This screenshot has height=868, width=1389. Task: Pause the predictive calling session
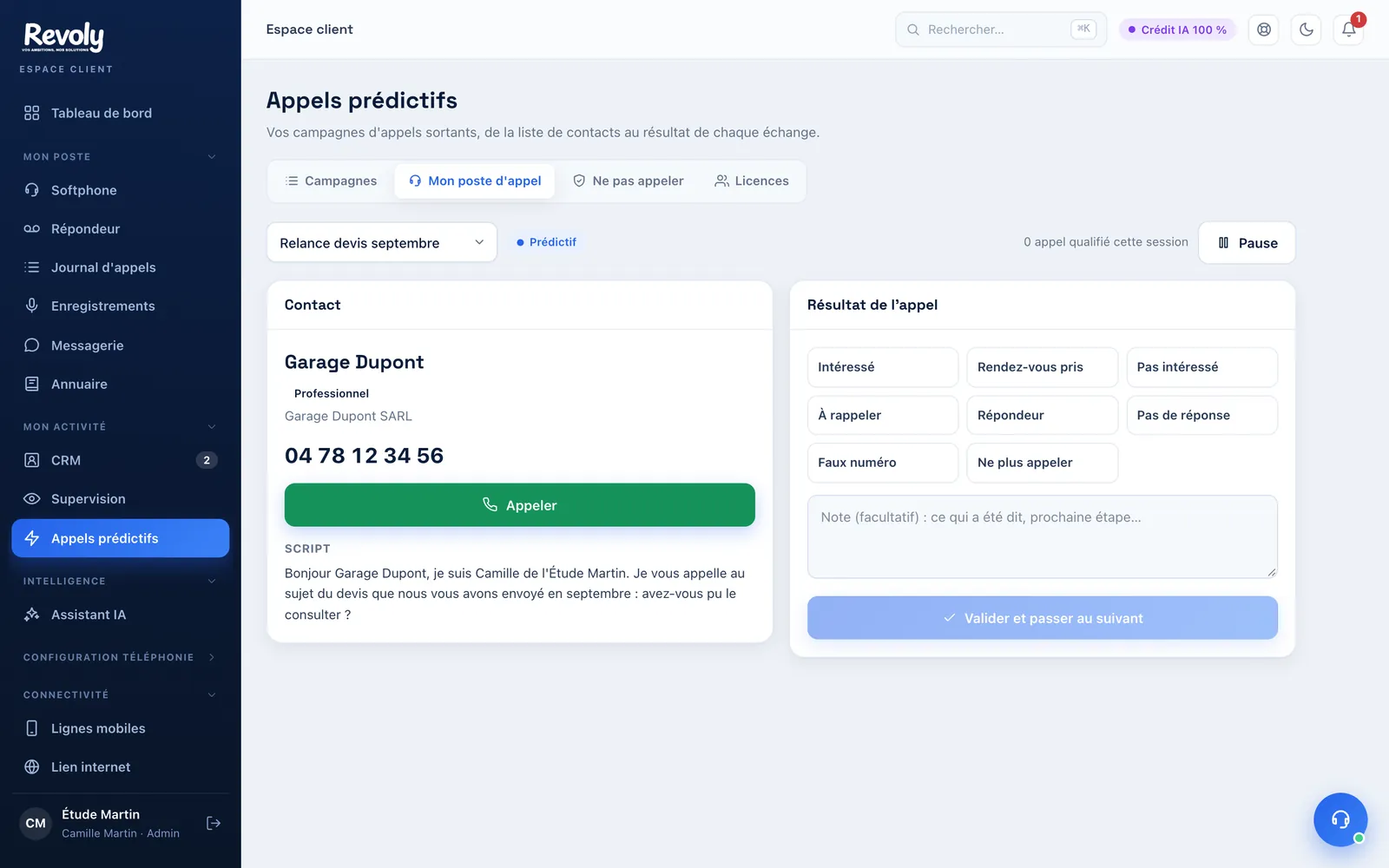click(x=1247, y=243)
